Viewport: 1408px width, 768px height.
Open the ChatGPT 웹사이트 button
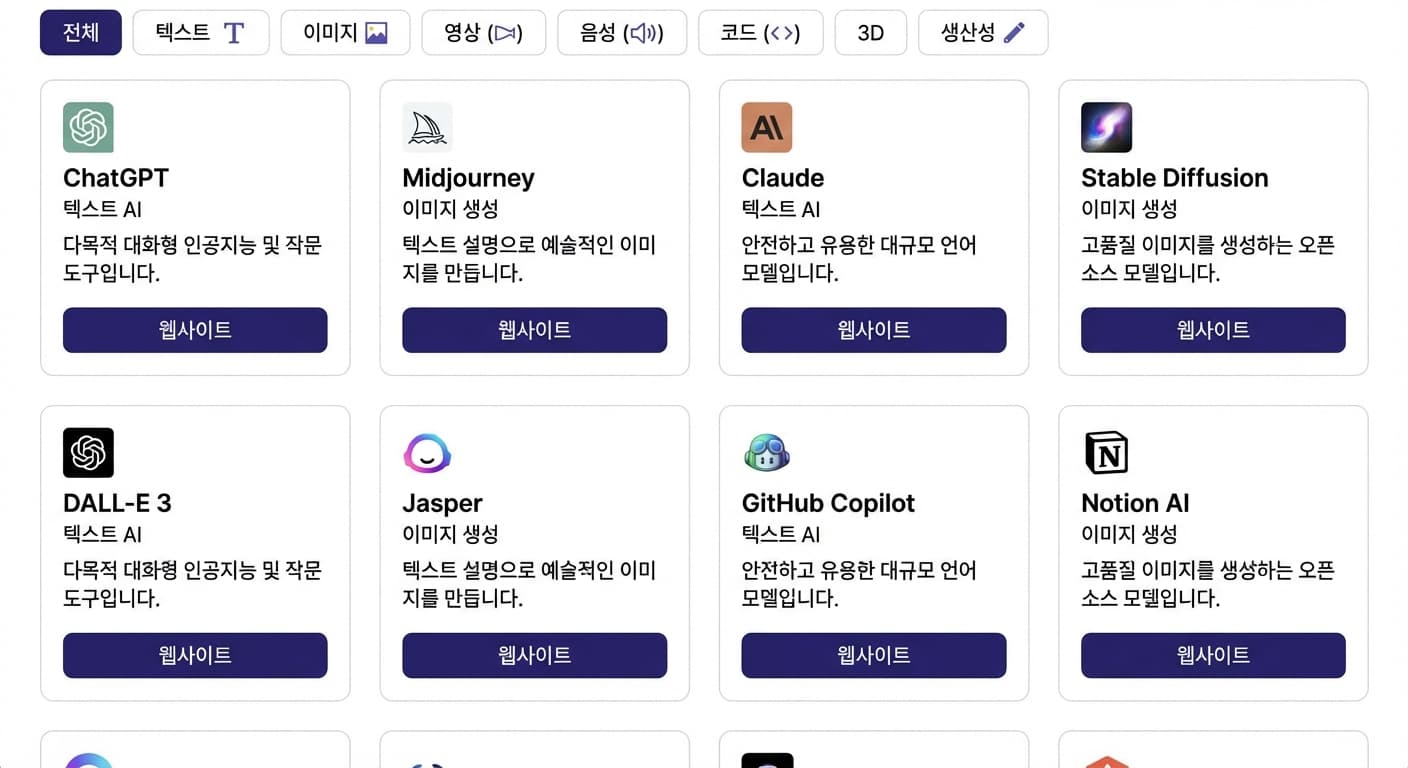(x=194, y=330)
